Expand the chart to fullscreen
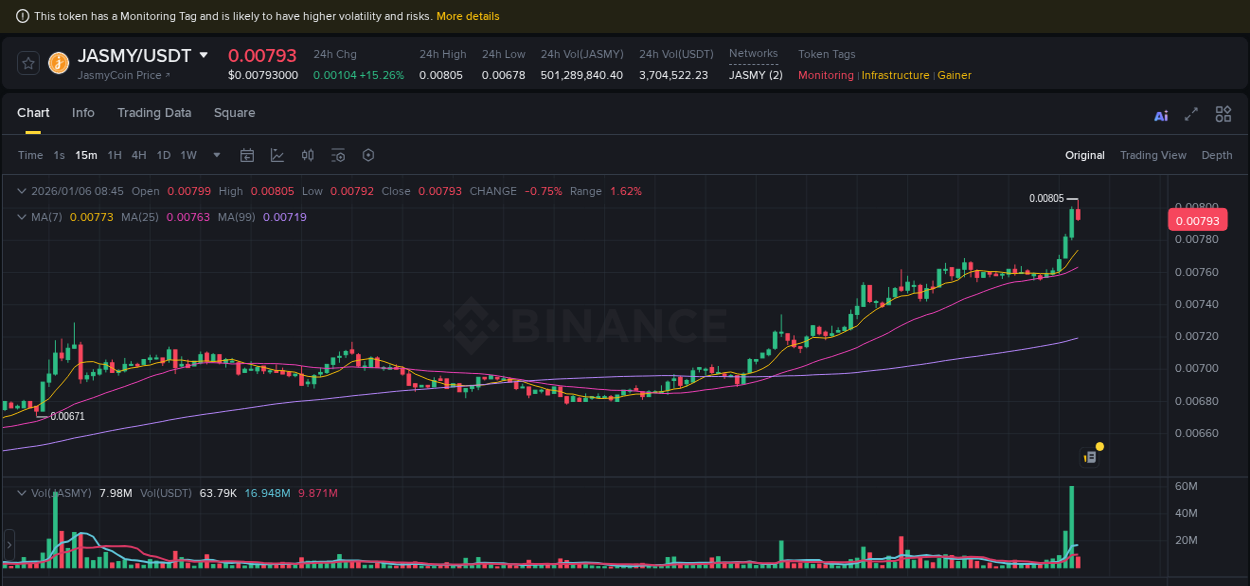1250x586 pixels. [1191, 114]
